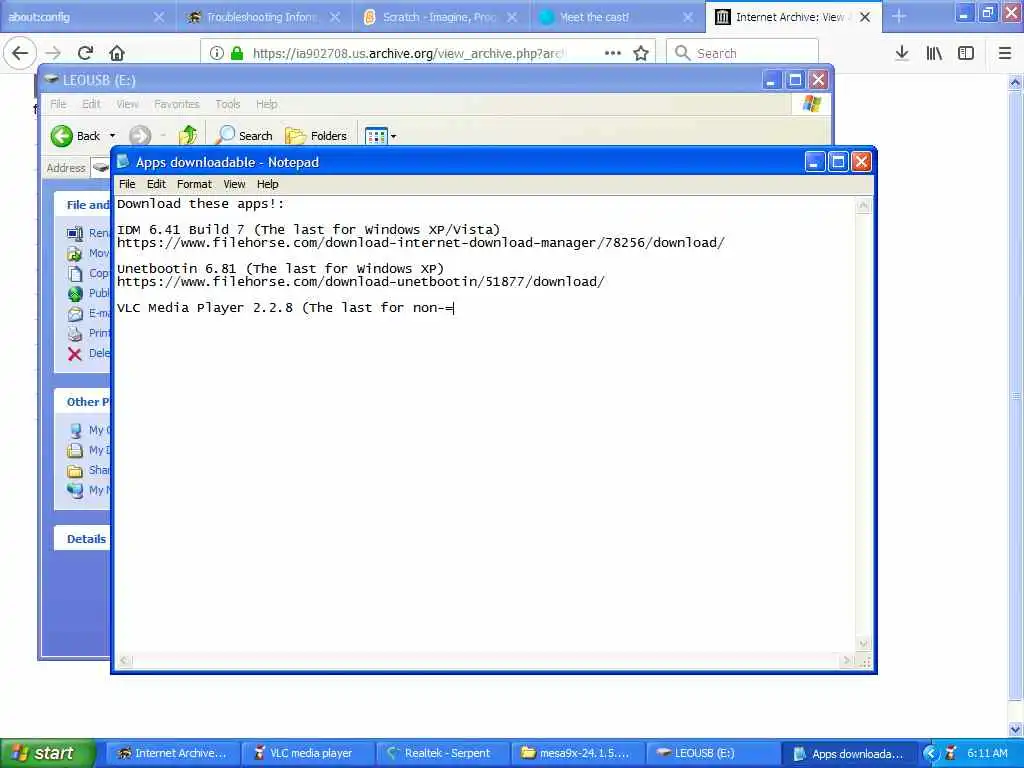Click the Unetbootin 6.81 text line
The height and width of the screenshot is (768, 1024).
280,268
